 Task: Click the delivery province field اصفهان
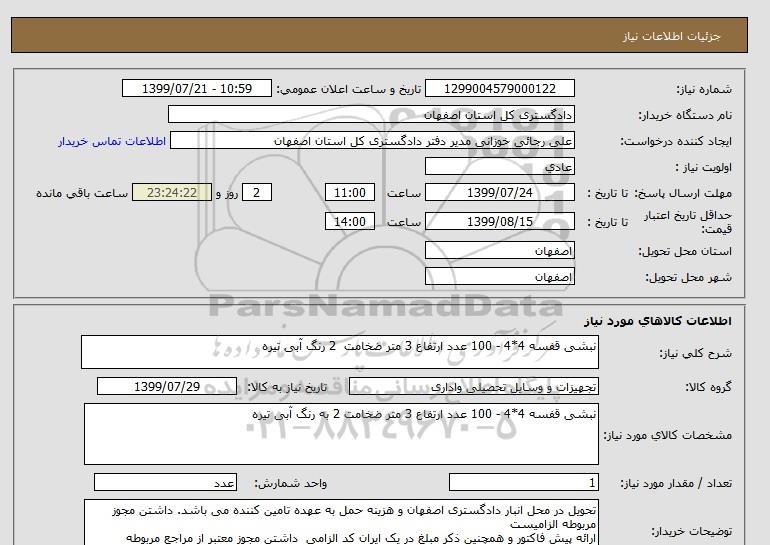point(499,251)
